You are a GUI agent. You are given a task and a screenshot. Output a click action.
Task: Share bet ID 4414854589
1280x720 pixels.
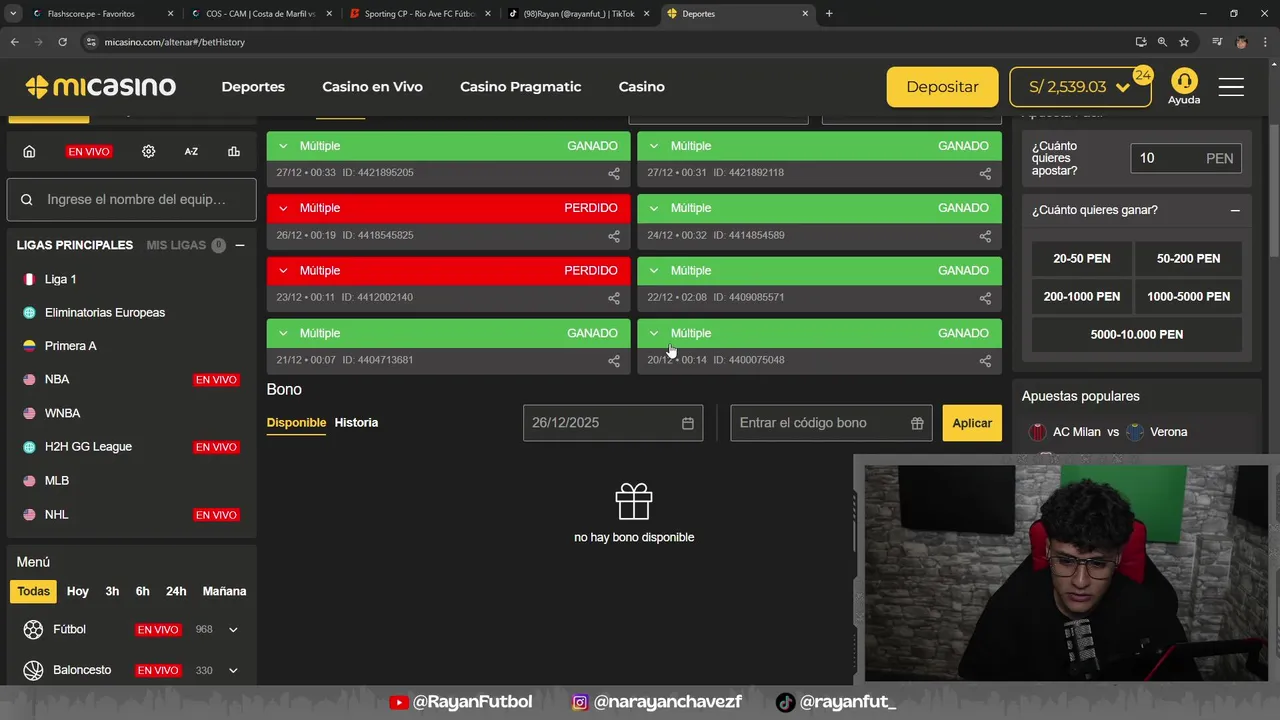click(985, 237)
